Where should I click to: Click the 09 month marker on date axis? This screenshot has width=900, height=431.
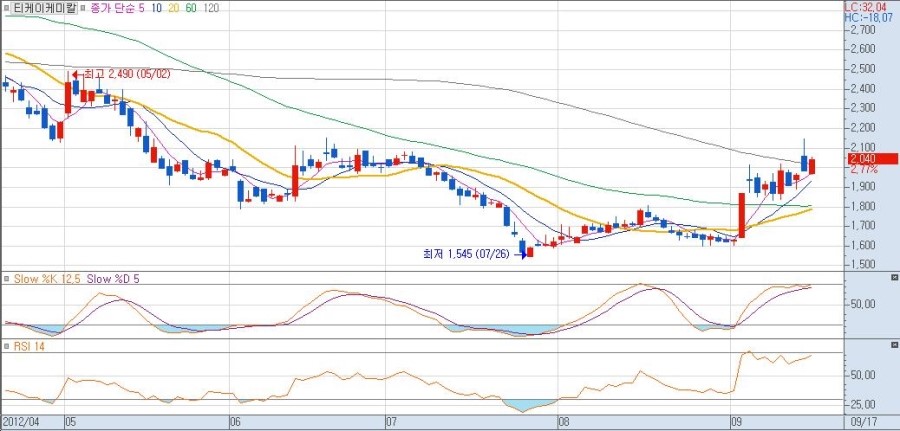click(736, 422)
